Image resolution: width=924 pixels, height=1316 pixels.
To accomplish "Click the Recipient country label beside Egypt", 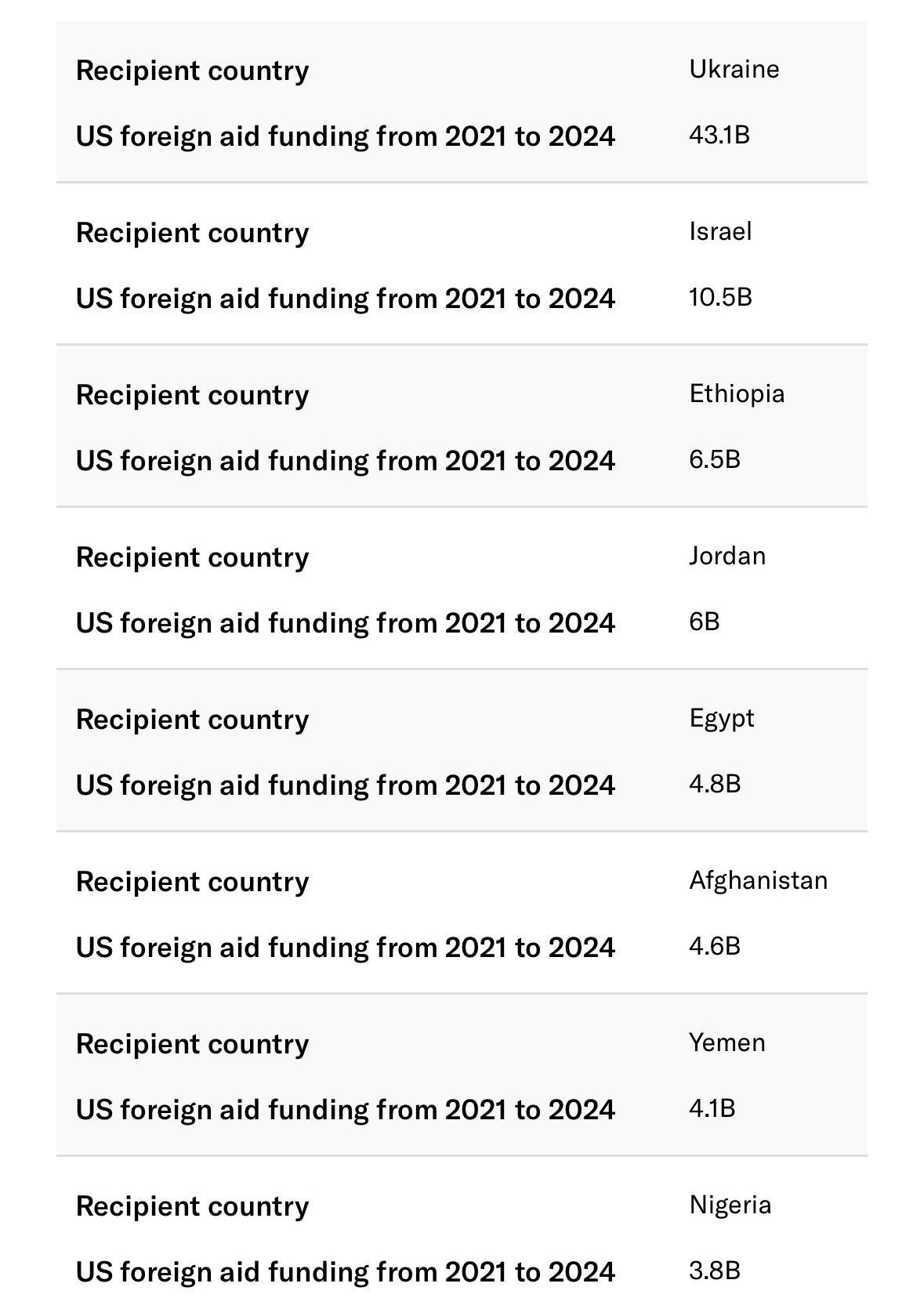I will click(x=192, y=720).
